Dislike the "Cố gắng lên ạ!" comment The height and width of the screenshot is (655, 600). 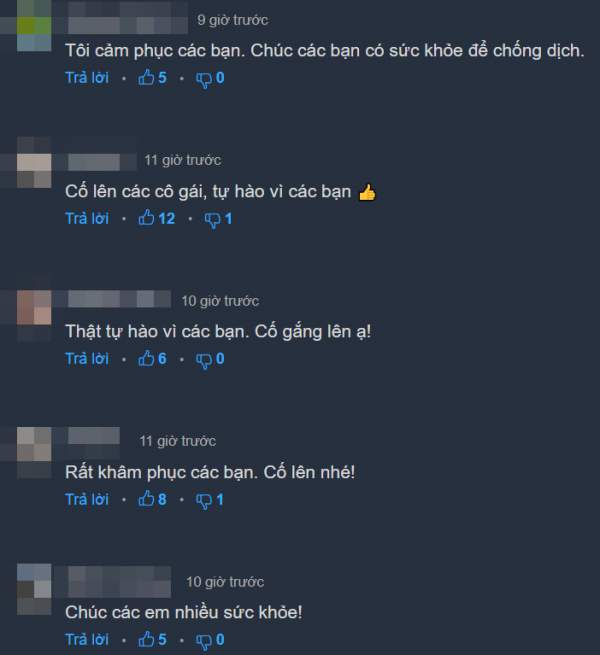[210, 359]
